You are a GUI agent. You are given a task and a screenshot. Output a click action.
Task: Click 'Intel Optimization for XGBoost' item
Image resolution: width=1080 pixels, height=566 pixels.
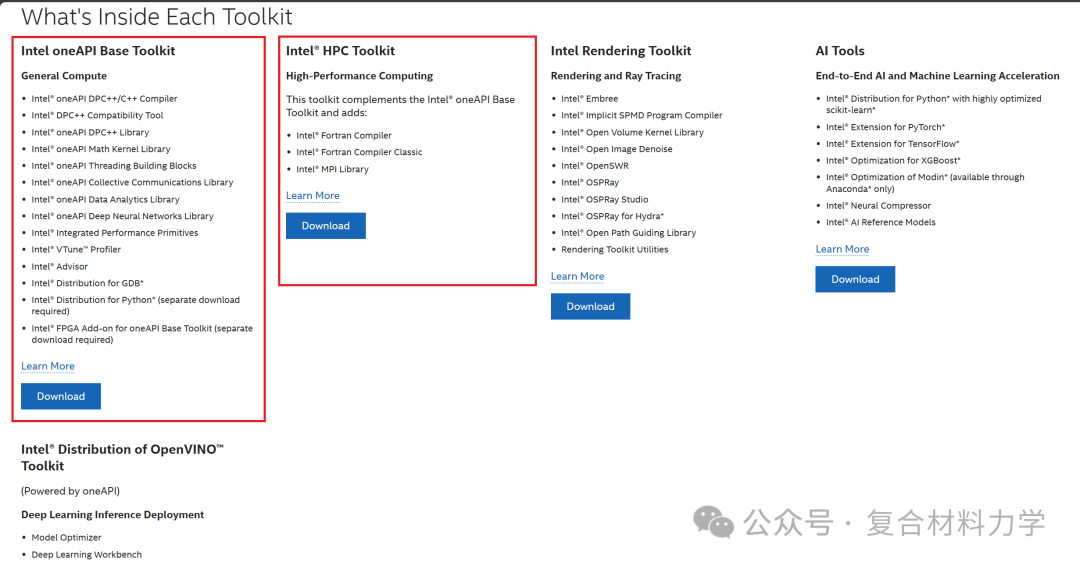tap(893, 160)
